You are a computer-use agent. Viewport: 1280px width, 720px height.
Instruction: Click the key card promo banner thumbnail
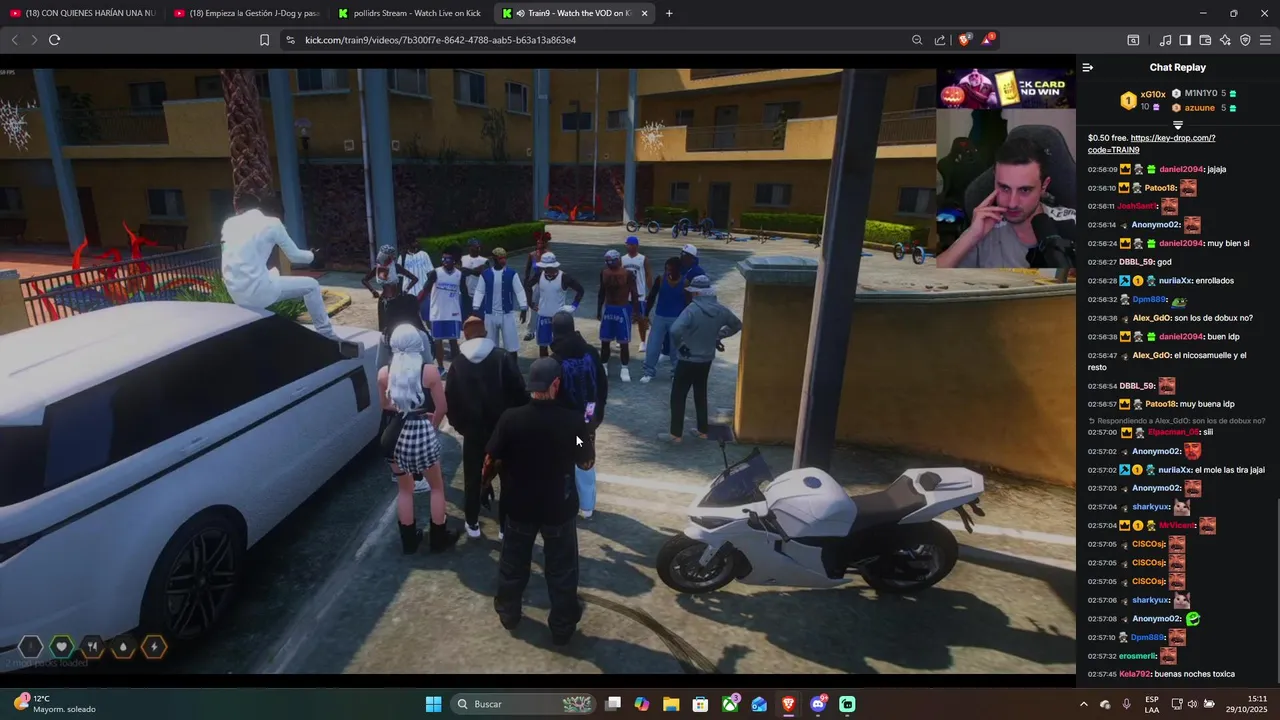tap(1006, 88)
